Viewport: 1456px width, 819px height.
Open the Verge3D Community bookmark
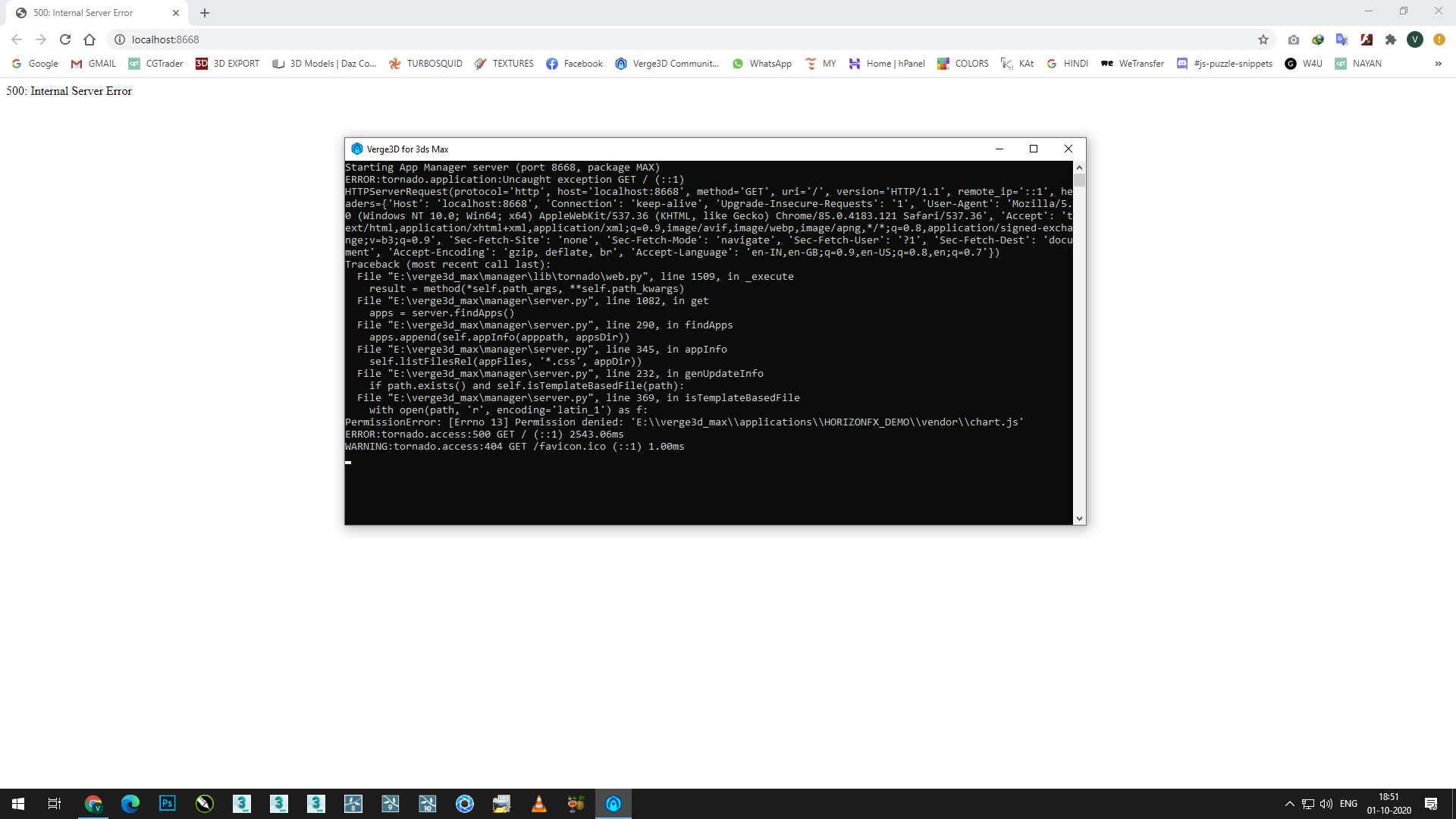coord(667,64)
